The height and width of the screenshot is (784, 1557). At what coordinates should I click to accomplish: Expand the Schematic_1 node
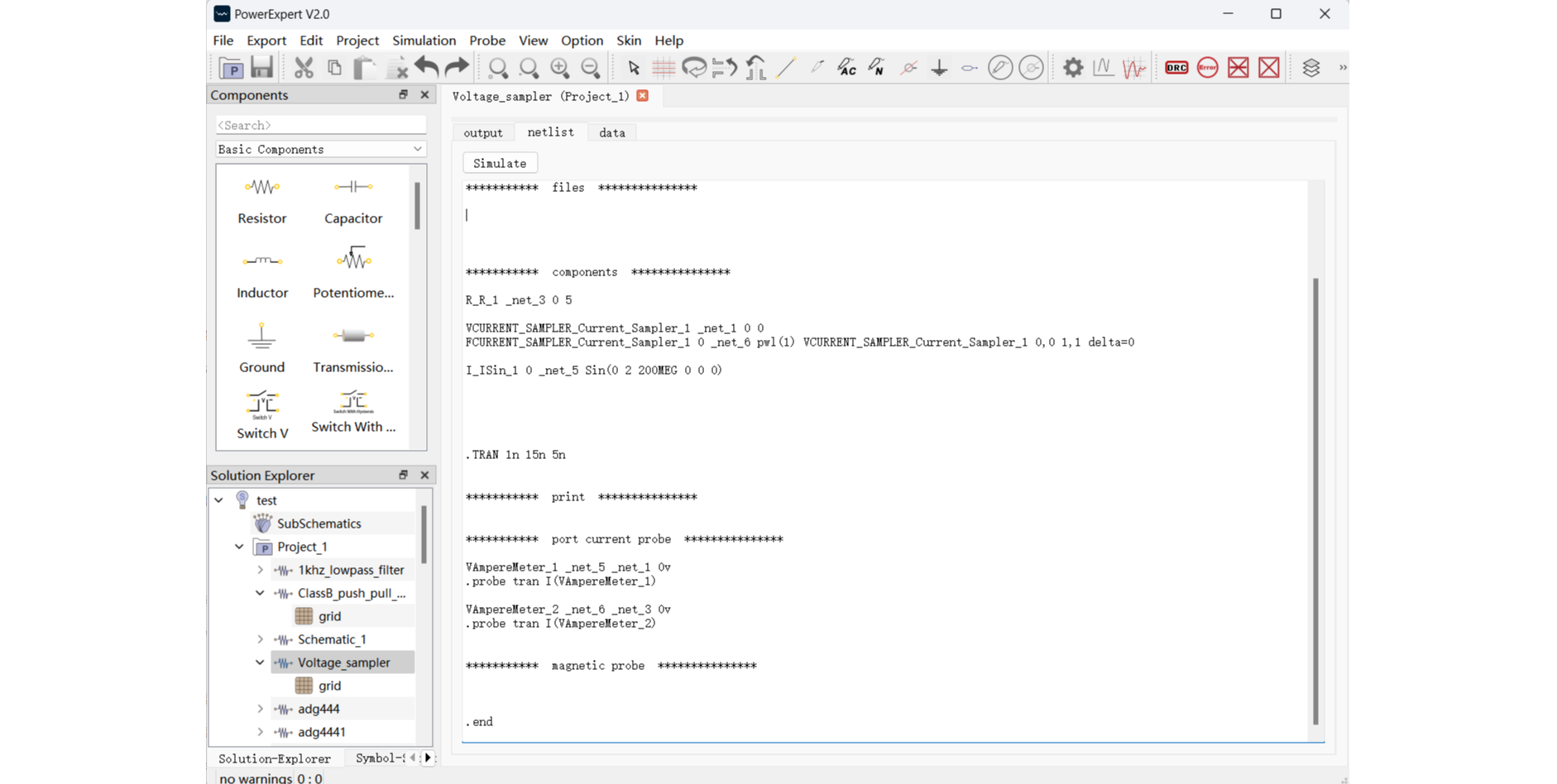tap(261, 639)
